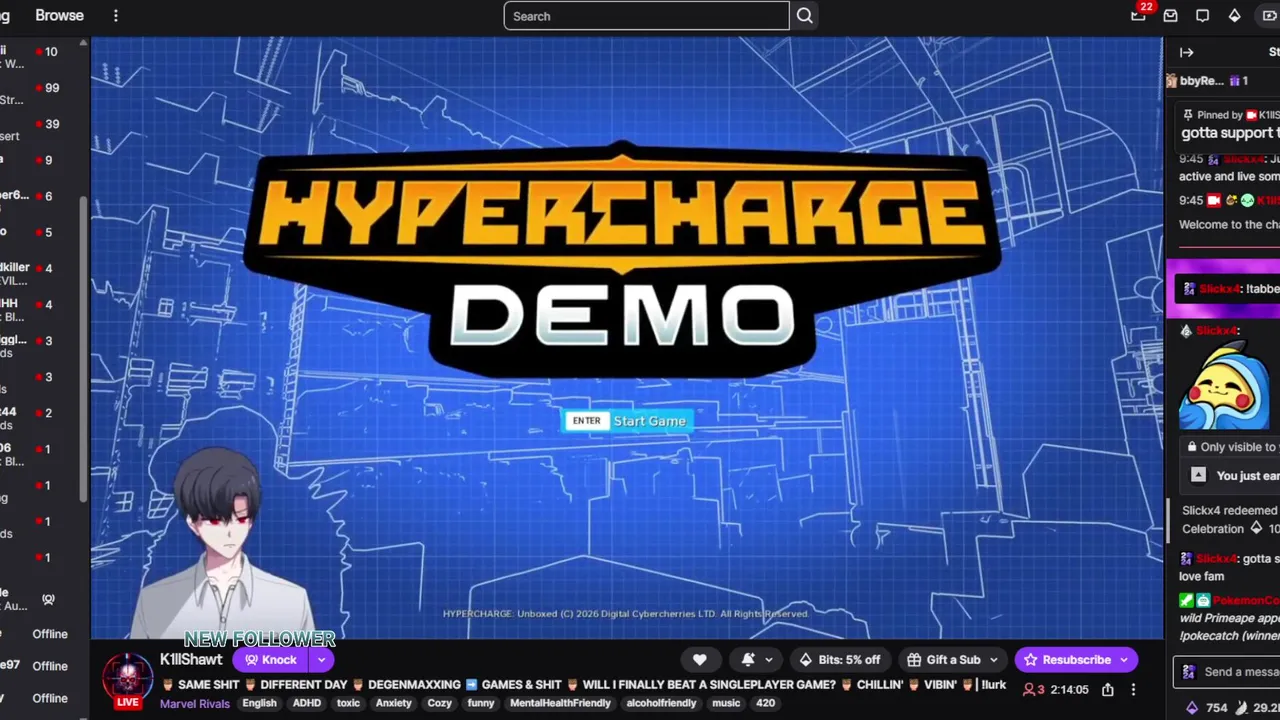Viewport: 1280px width, 720px height.
Task: Click the pin icon on pinned message
Action: (1188, 115)
